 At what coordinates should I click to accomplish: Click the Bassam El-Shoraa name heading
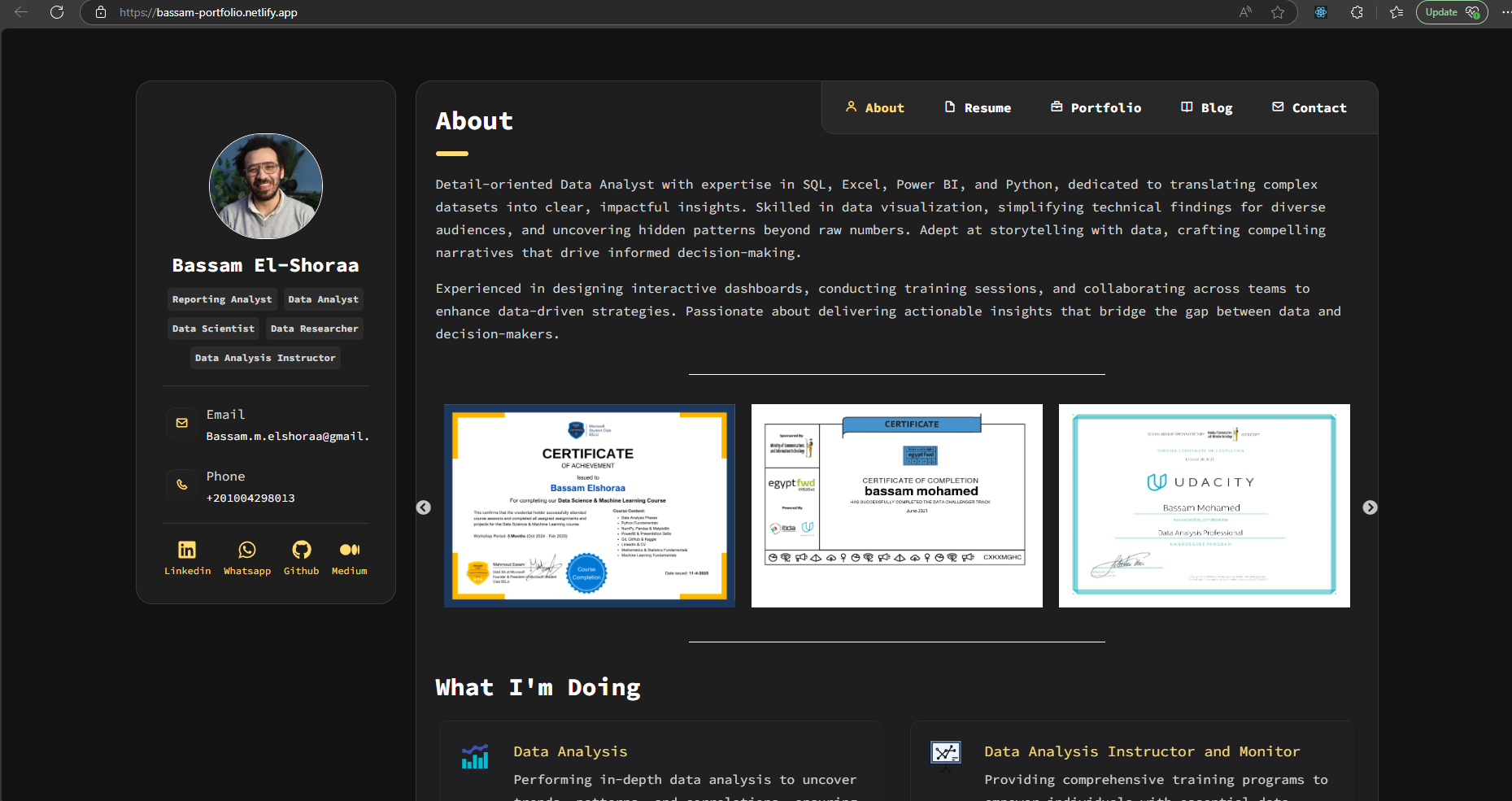(x=265, y=265)
